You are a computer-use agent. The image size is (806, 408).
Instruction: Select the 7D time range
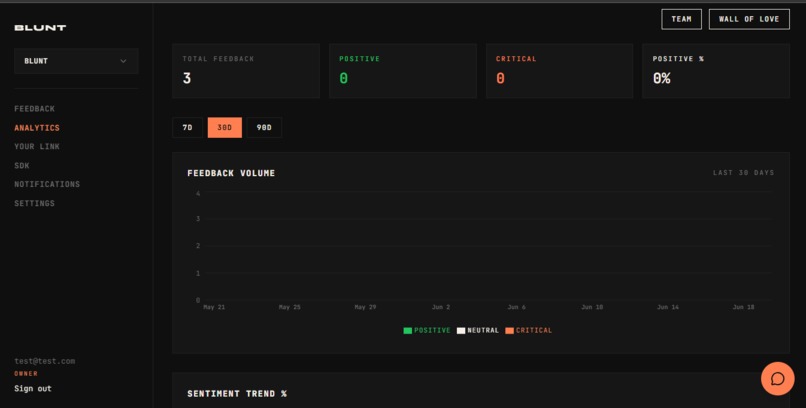coord(187,127)
